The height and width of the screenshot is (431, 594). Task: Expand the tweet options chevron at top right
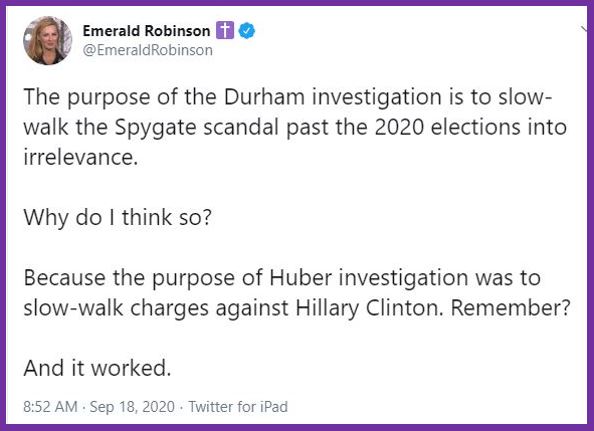pyautogui.click(x=585, y=28)
